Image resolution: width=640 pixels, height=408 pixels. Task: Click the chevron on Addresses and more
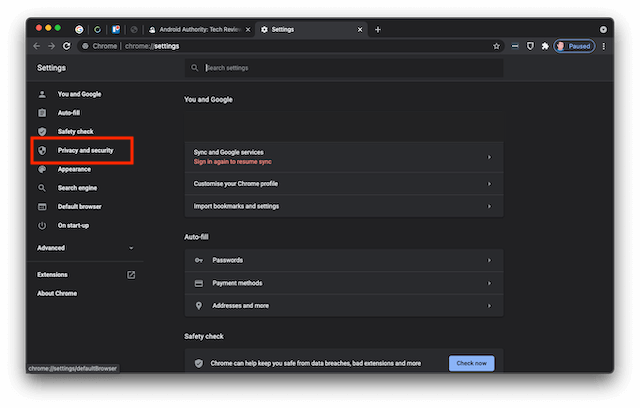coord(489,306)
